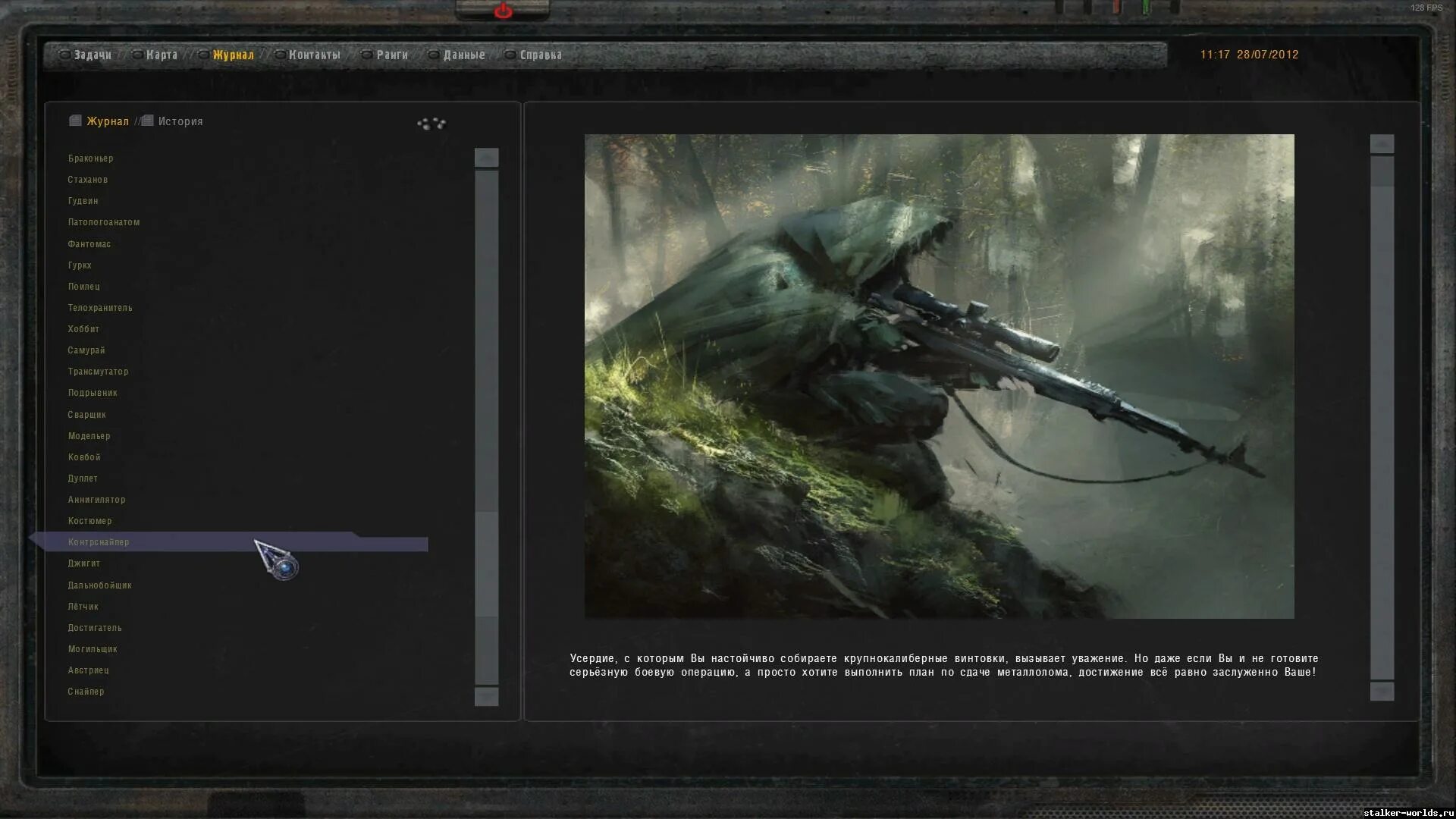The height and width of the screenshot is (819, 1456).
Task: Click description panel scrollbar down arrow
Action: click(x=1382, y=691)
